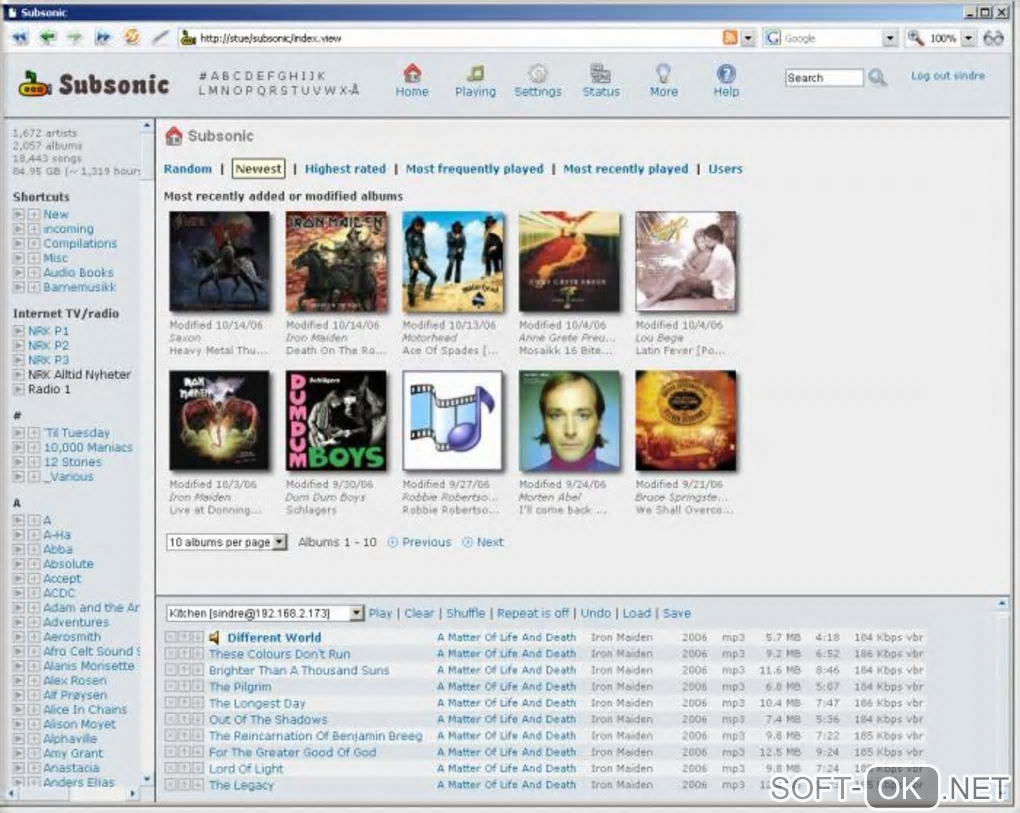Open the Help question mark icon
The width and height of the screenshot is (1020, 813).
tap(726, 73)
